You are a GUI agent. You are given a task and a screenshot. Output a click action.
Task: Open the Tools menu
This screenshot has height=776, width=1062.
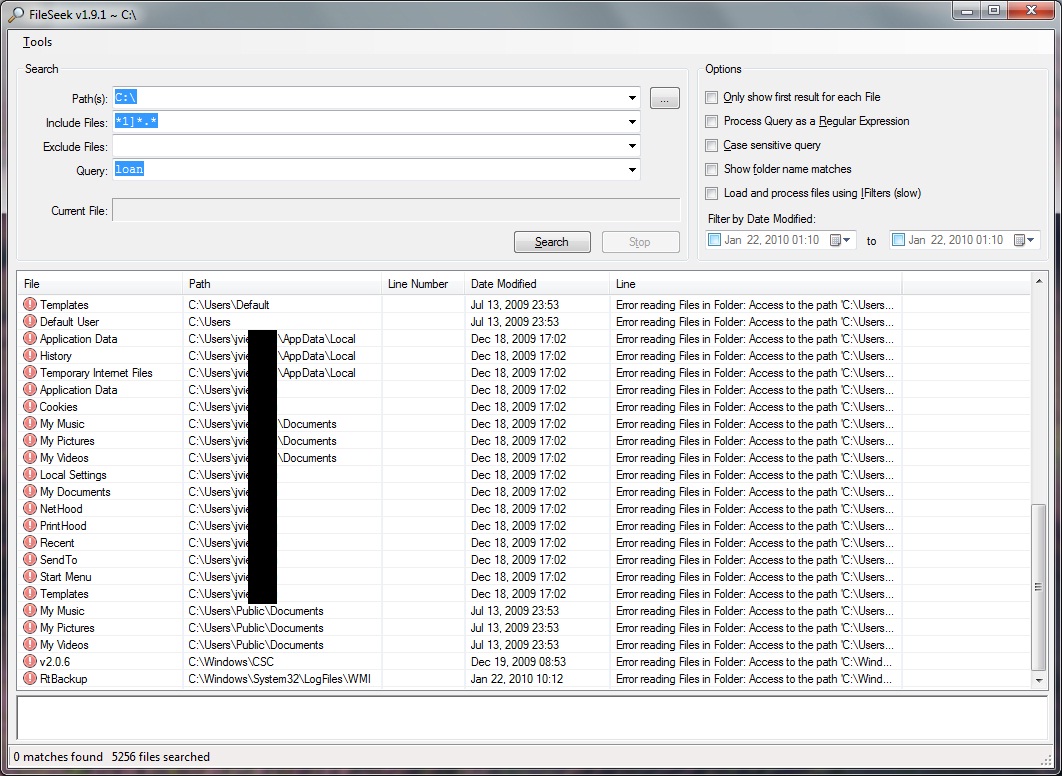[38, 42]
